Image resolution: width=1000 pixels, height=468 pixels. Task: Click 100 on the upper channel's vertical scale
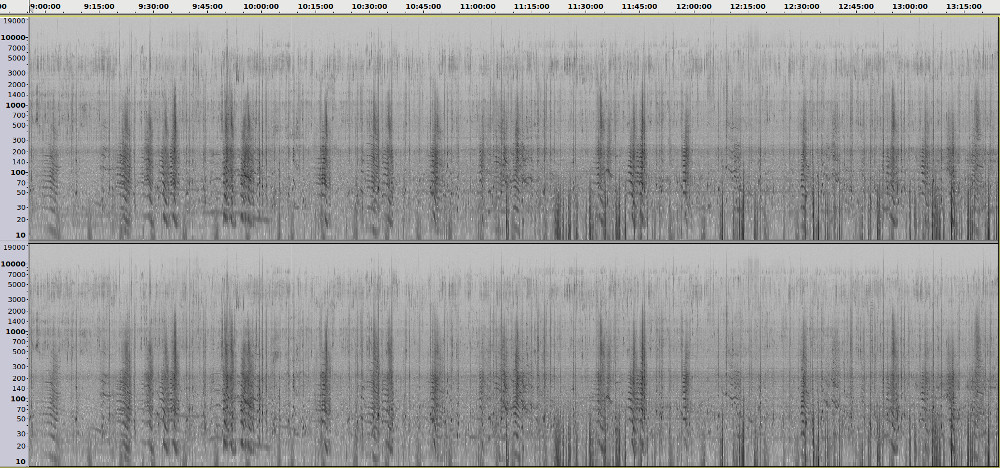[x=18, y=172]
